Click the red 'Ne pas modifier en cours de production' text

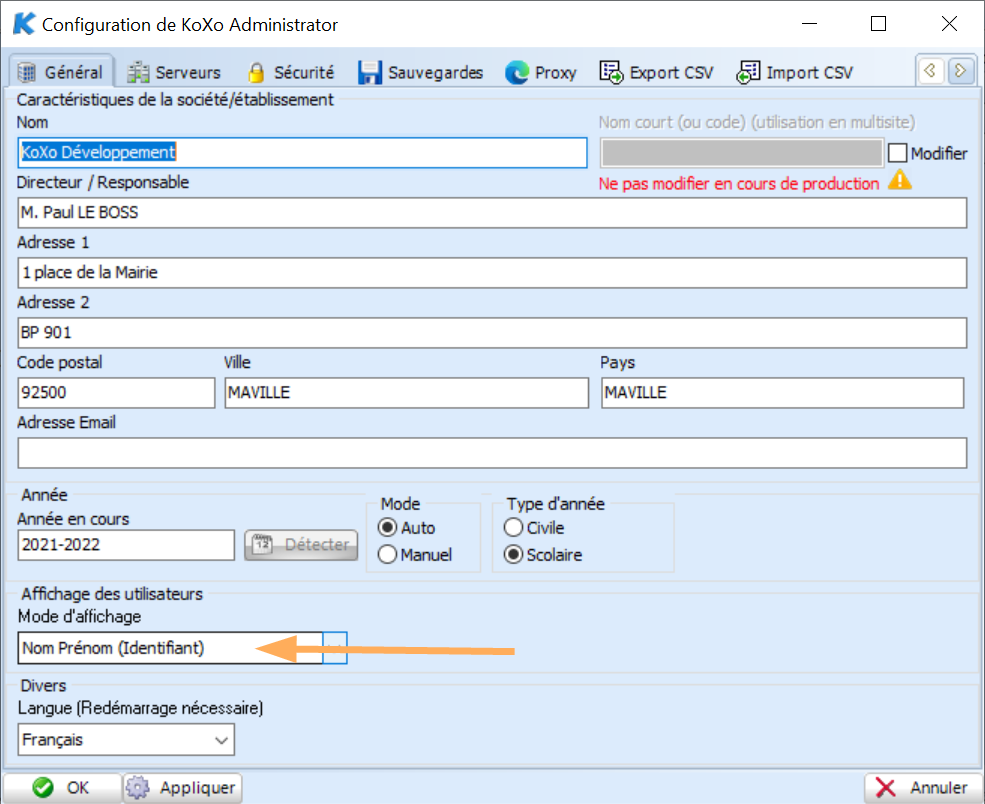(739, 184)
